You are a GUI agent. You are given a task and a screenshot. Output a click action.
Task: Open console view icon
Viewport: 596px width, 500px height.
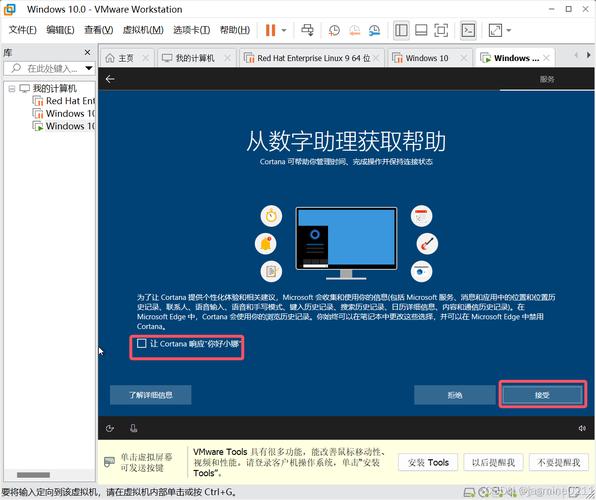pyautogui.click(x=468, y=30)
